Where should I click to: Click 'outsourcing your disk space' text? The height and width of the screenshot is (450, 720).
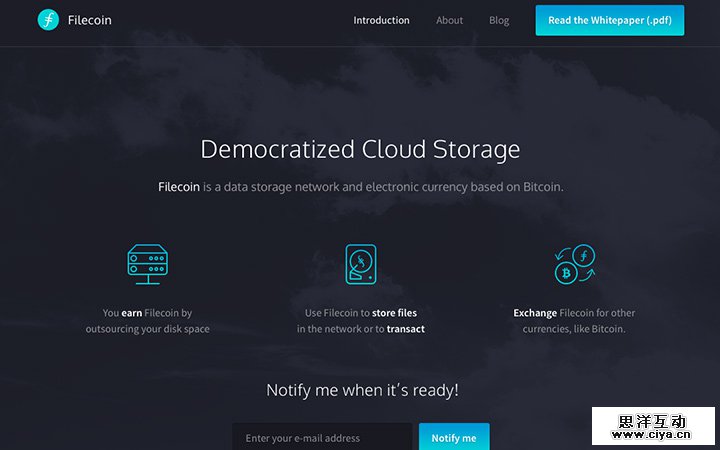[147, 329]
